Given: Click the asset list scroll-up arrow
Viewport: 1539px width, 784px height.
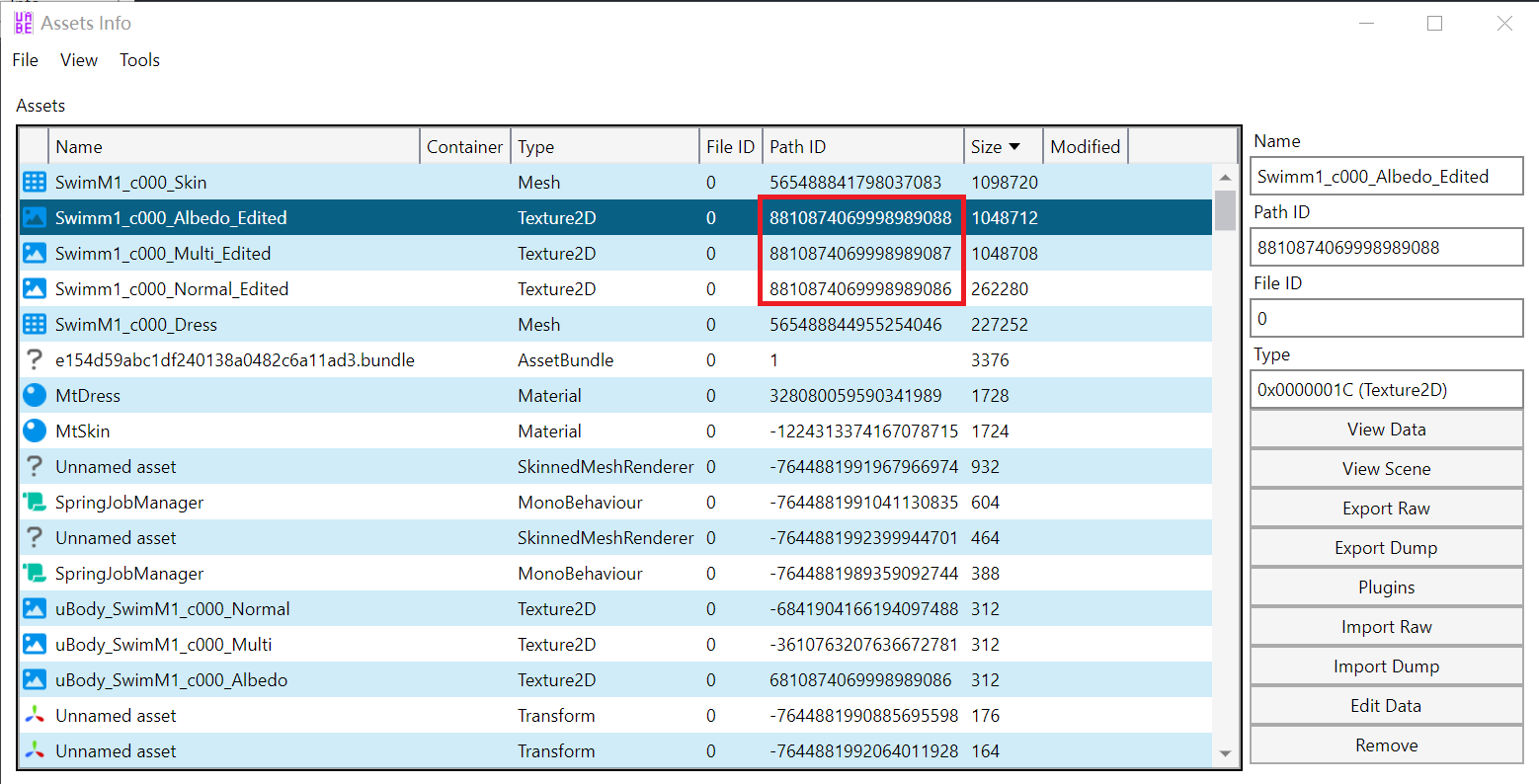Looking at the screenshot, I should coord(1225,178).
